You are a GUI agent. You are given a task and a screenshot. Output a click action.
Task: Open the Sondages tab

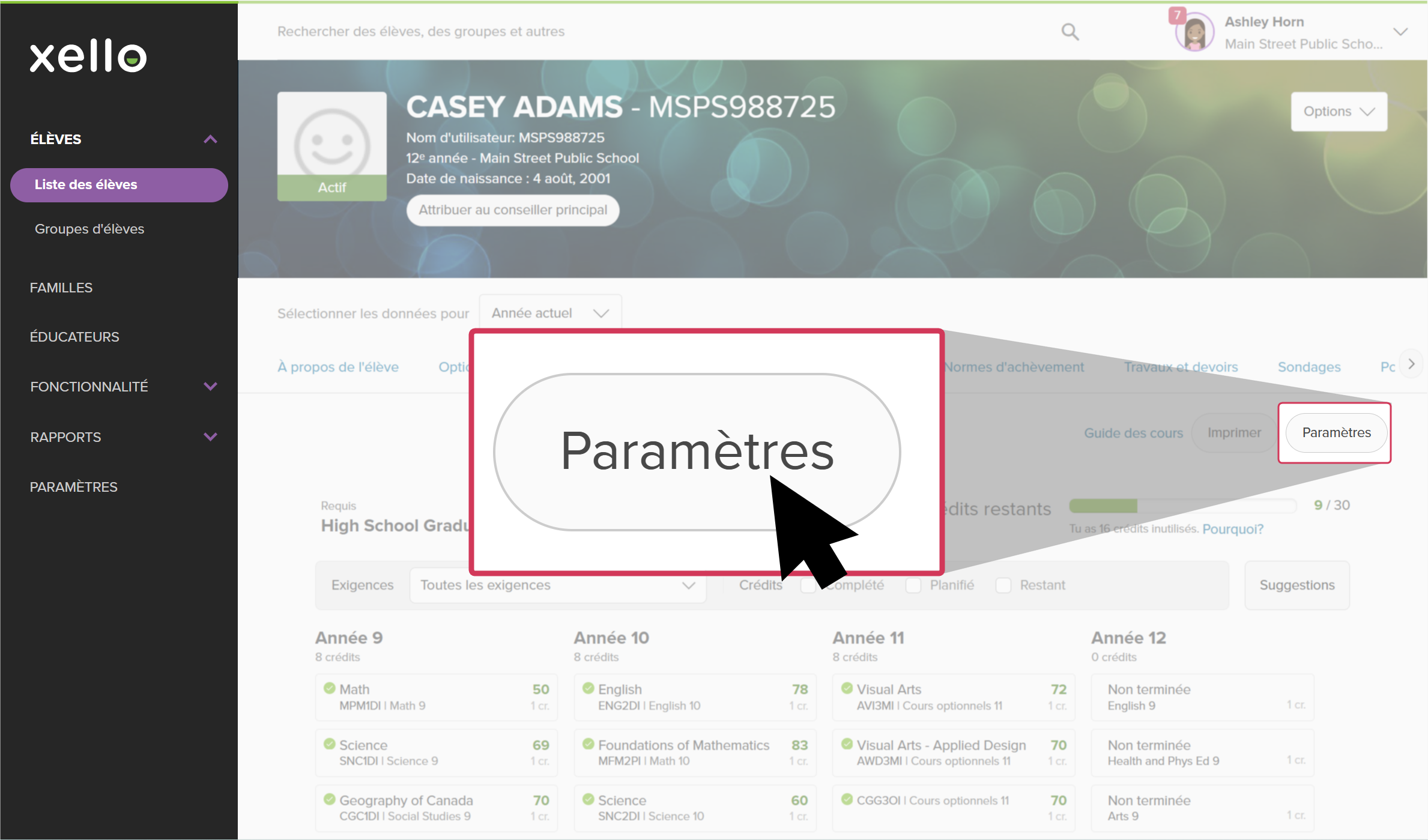coord(1308,367)
